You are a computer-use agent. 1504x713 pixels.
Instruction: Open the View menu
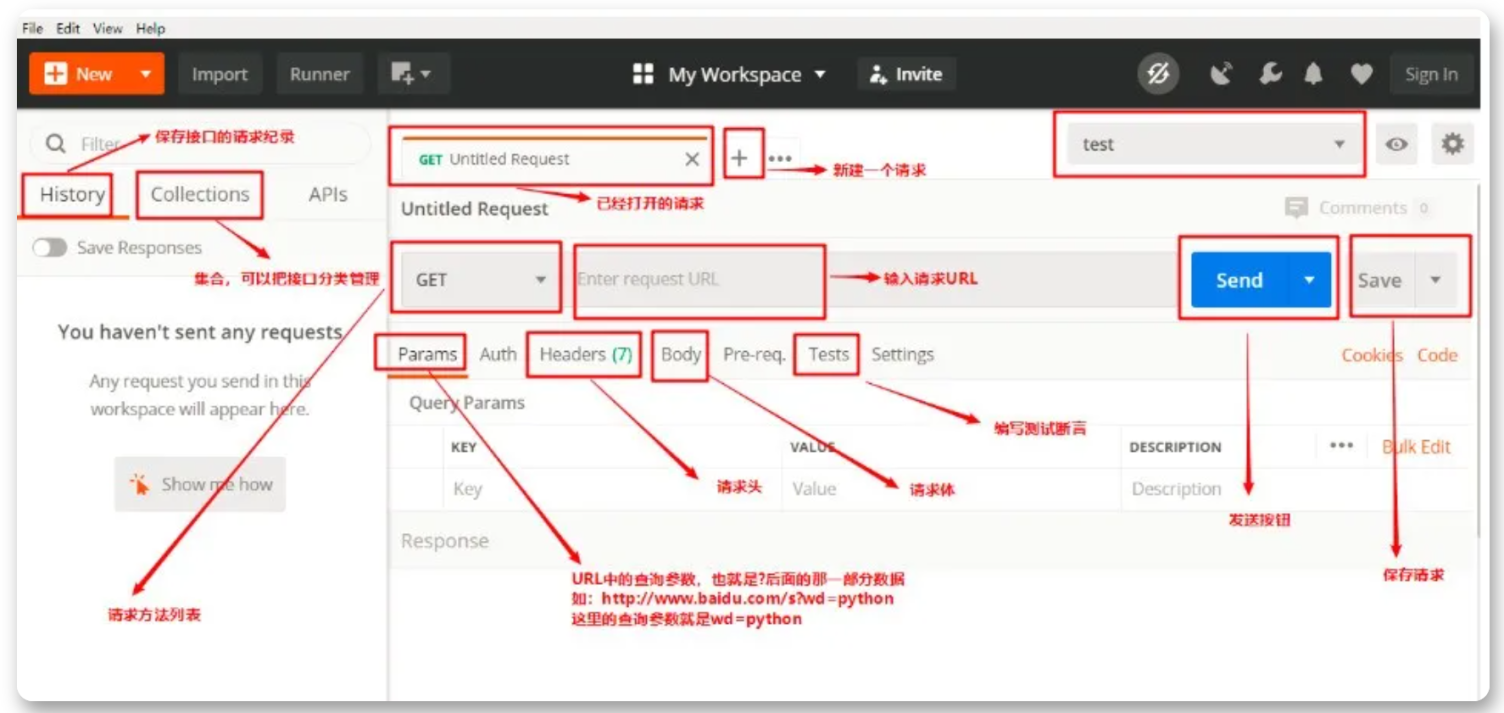tap(108, 28)
